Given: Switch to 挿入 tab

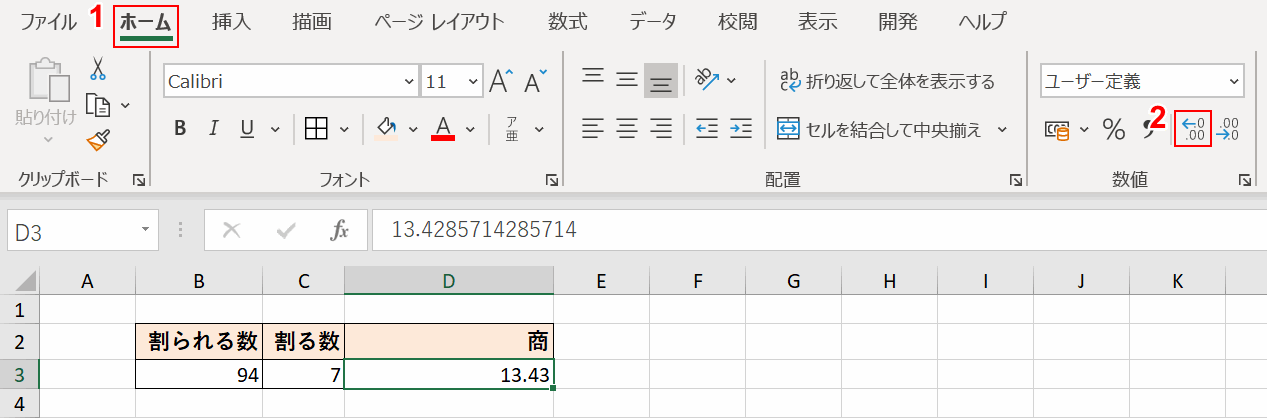Looking at the screenshot, I should point(231,21).
